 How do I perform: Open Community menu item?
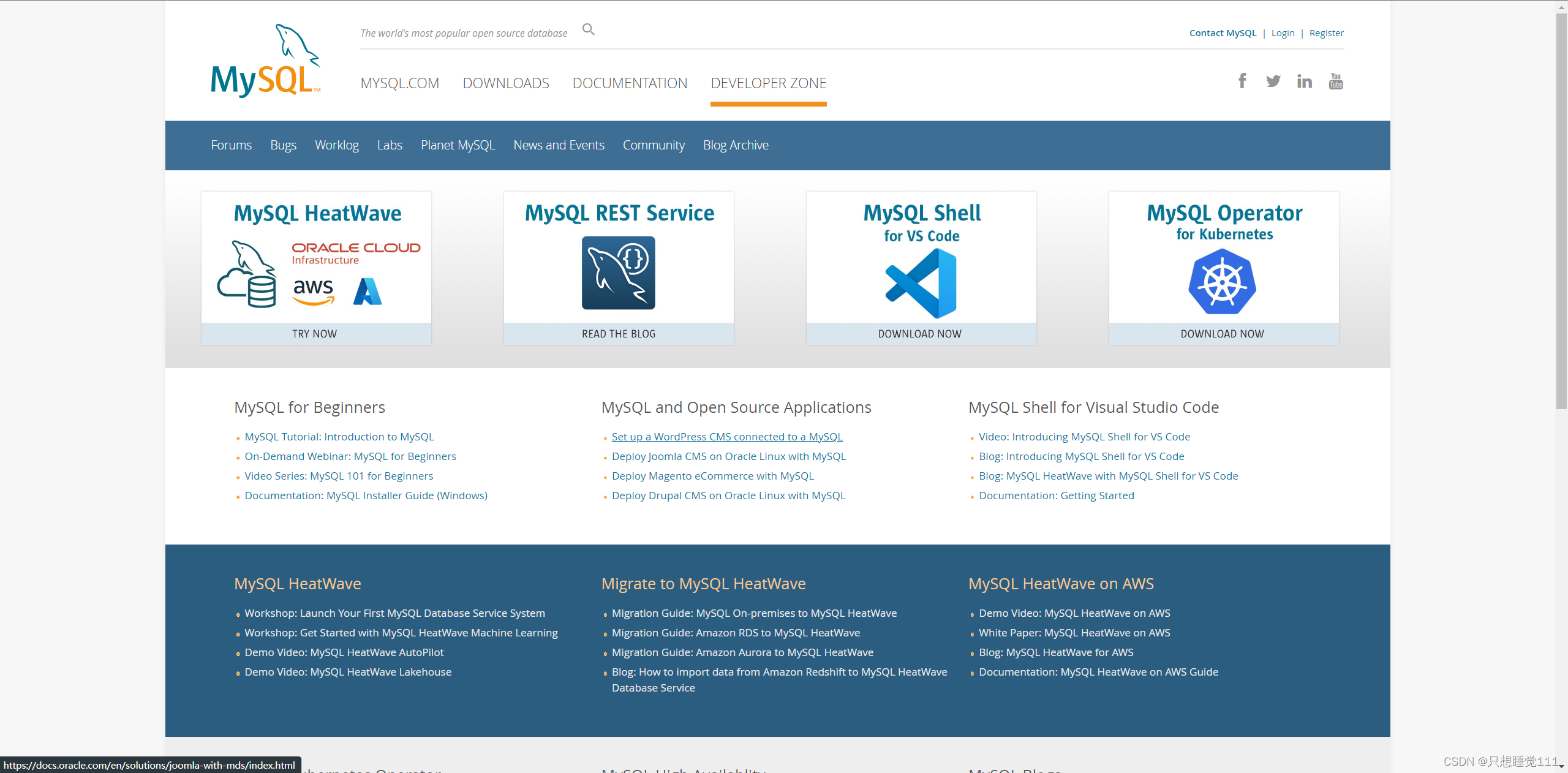pyautogui.click(x=654, y=145)
